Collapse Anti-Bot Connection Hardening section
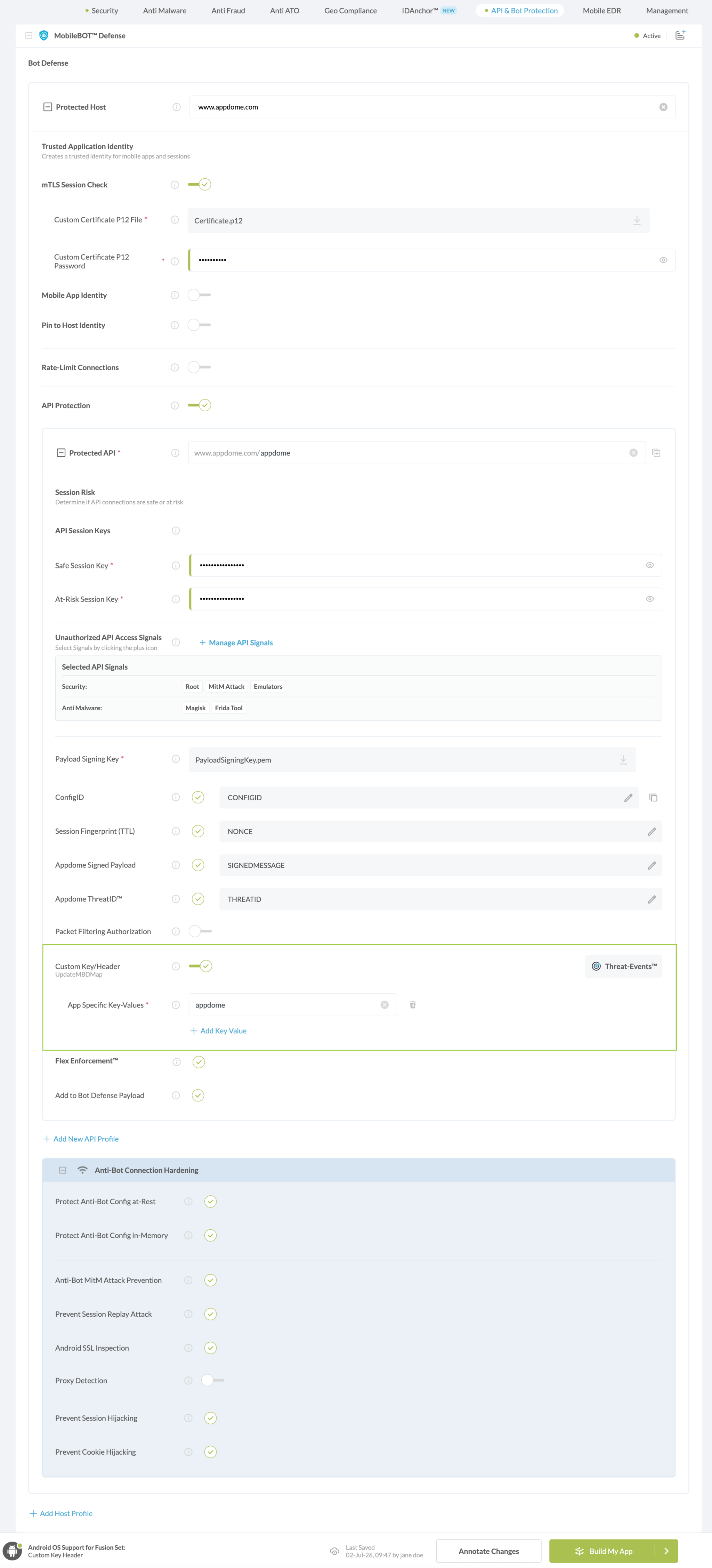The height and width of the screenshot is (1568, 712). 63,1170
